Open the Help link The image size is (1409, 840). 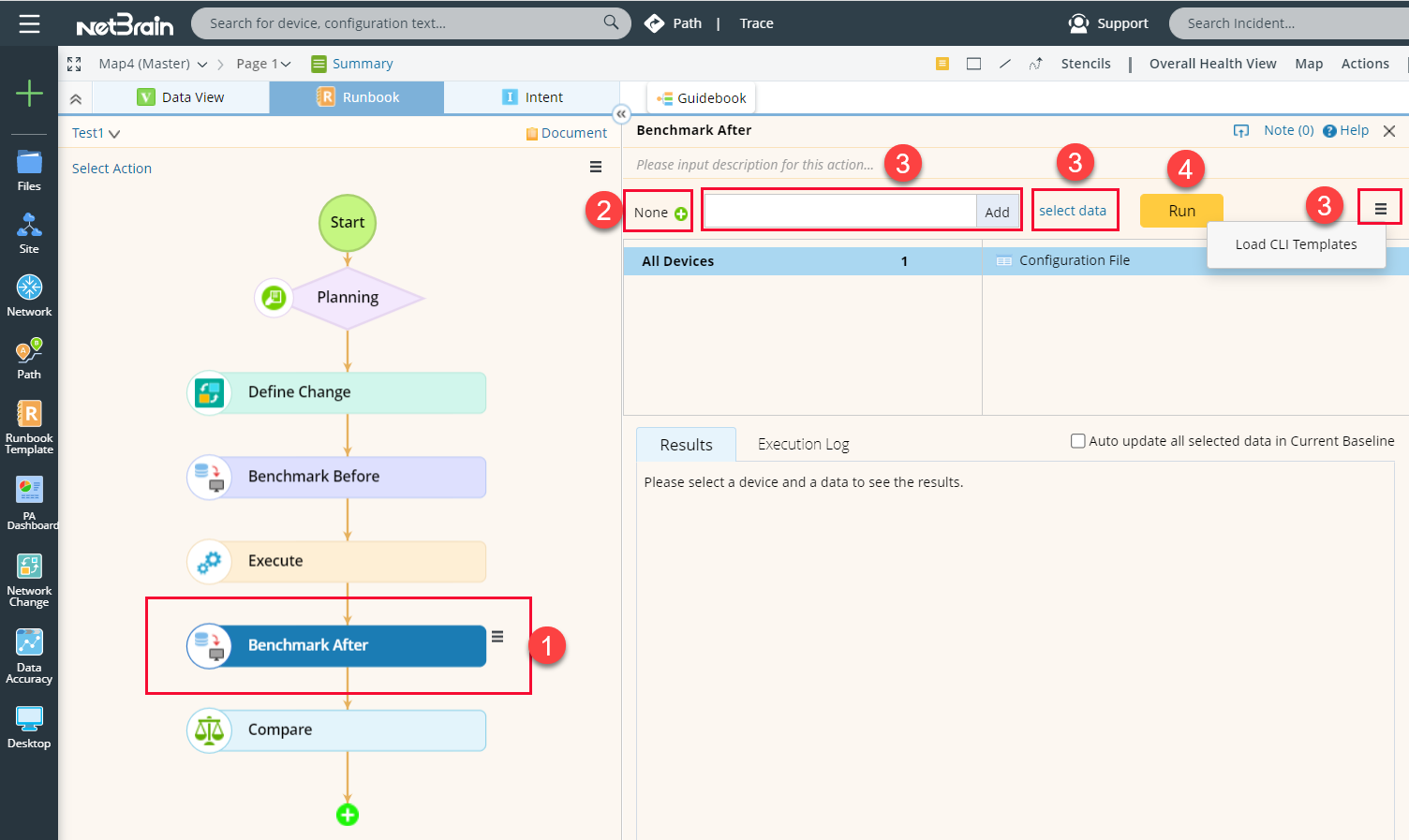coord(1345,130)
